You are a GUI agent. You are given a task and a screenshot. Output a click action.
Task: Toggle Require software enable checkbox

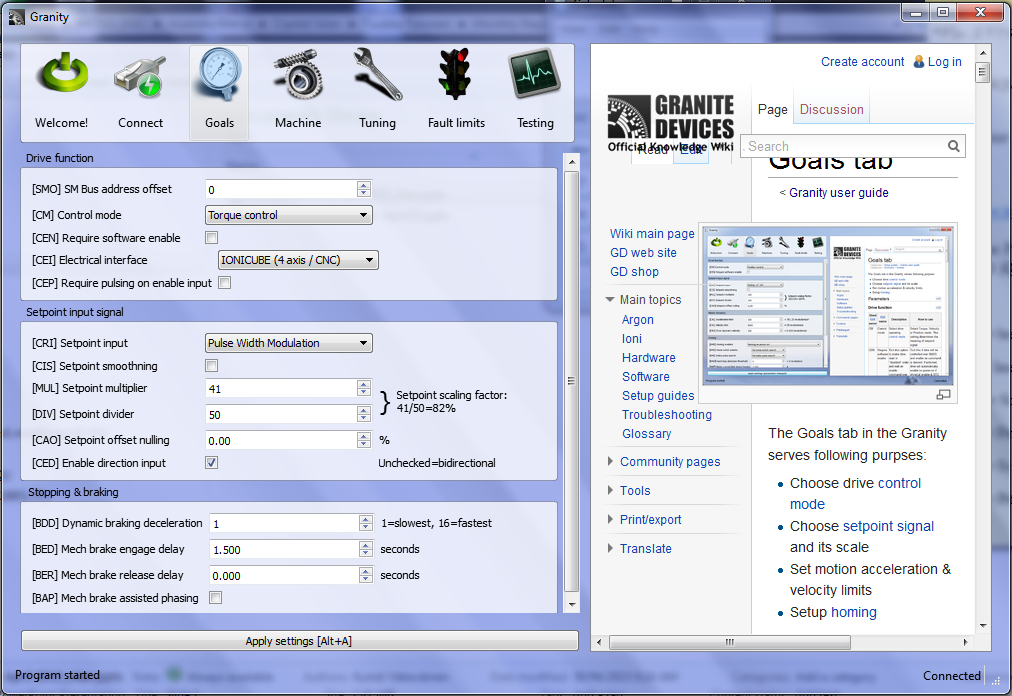pyautogui.click(x=212, y=238)
